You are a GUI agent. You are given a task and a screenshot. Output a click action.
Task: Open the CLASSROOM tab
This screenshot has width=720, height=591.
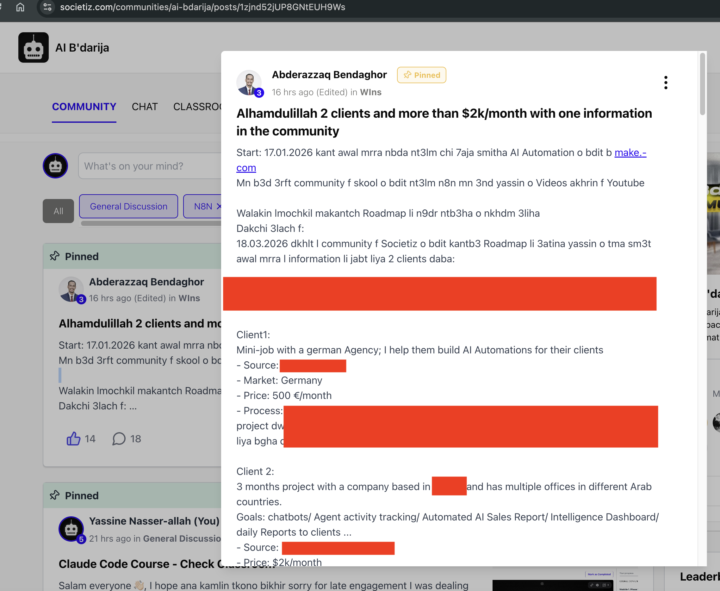point(197,107)
